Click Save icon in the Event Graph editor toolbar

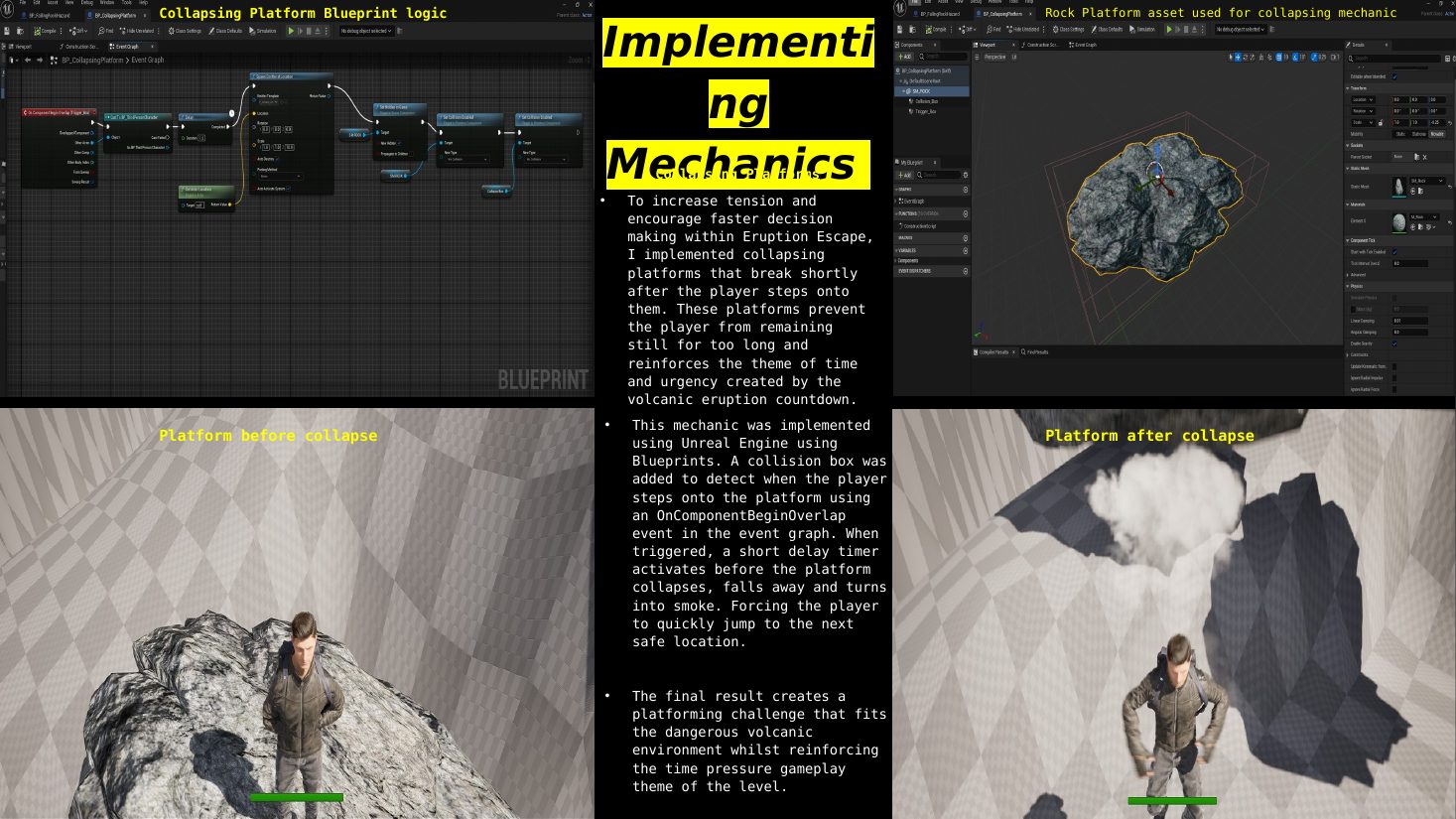(6, 31)
